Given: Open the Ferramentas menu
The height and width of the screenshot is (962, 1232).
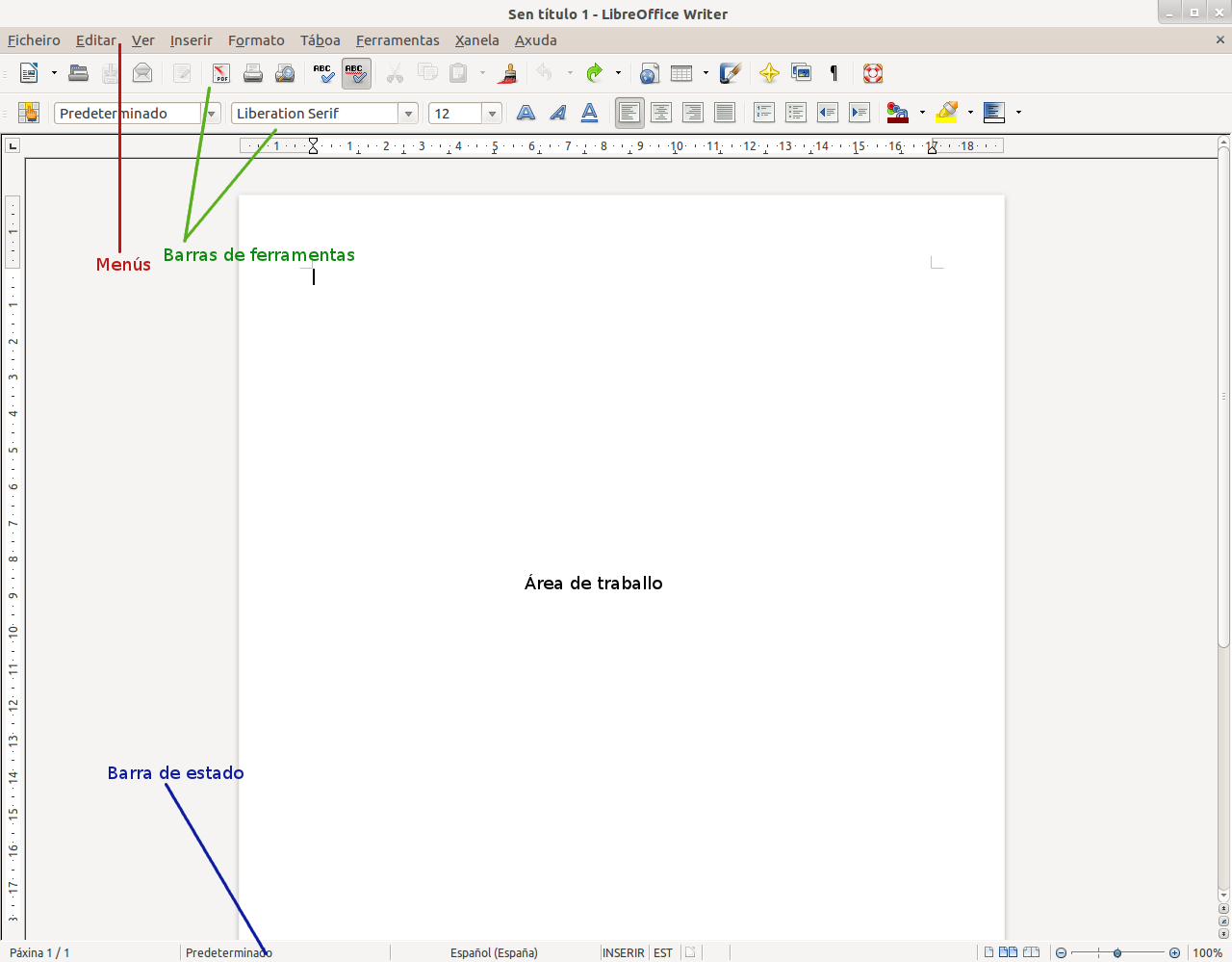Looking at the screenshot, I should click(x=398, y=40).
